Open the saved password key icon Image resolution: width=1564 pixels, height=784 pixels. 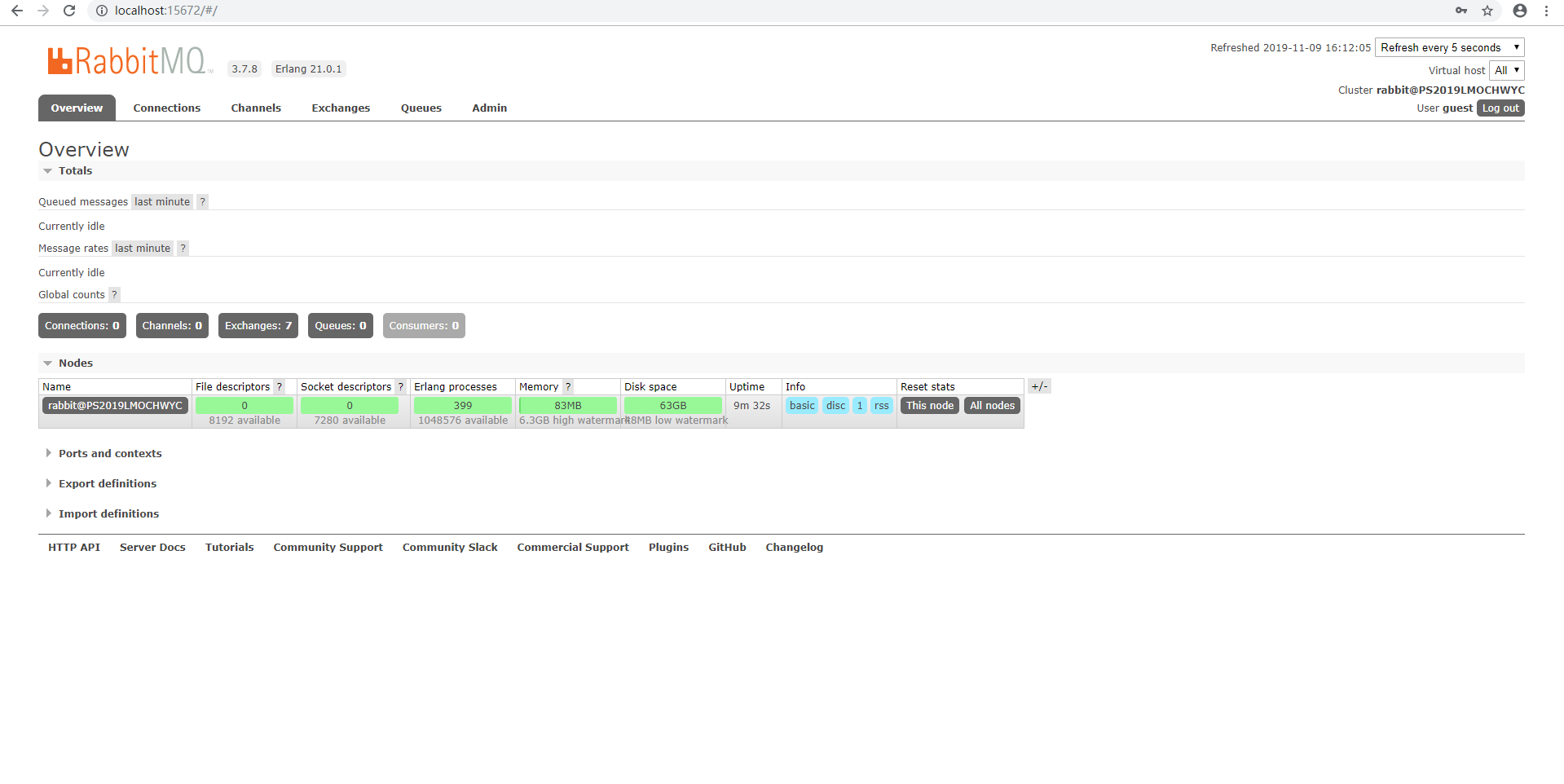[1461, 11]
